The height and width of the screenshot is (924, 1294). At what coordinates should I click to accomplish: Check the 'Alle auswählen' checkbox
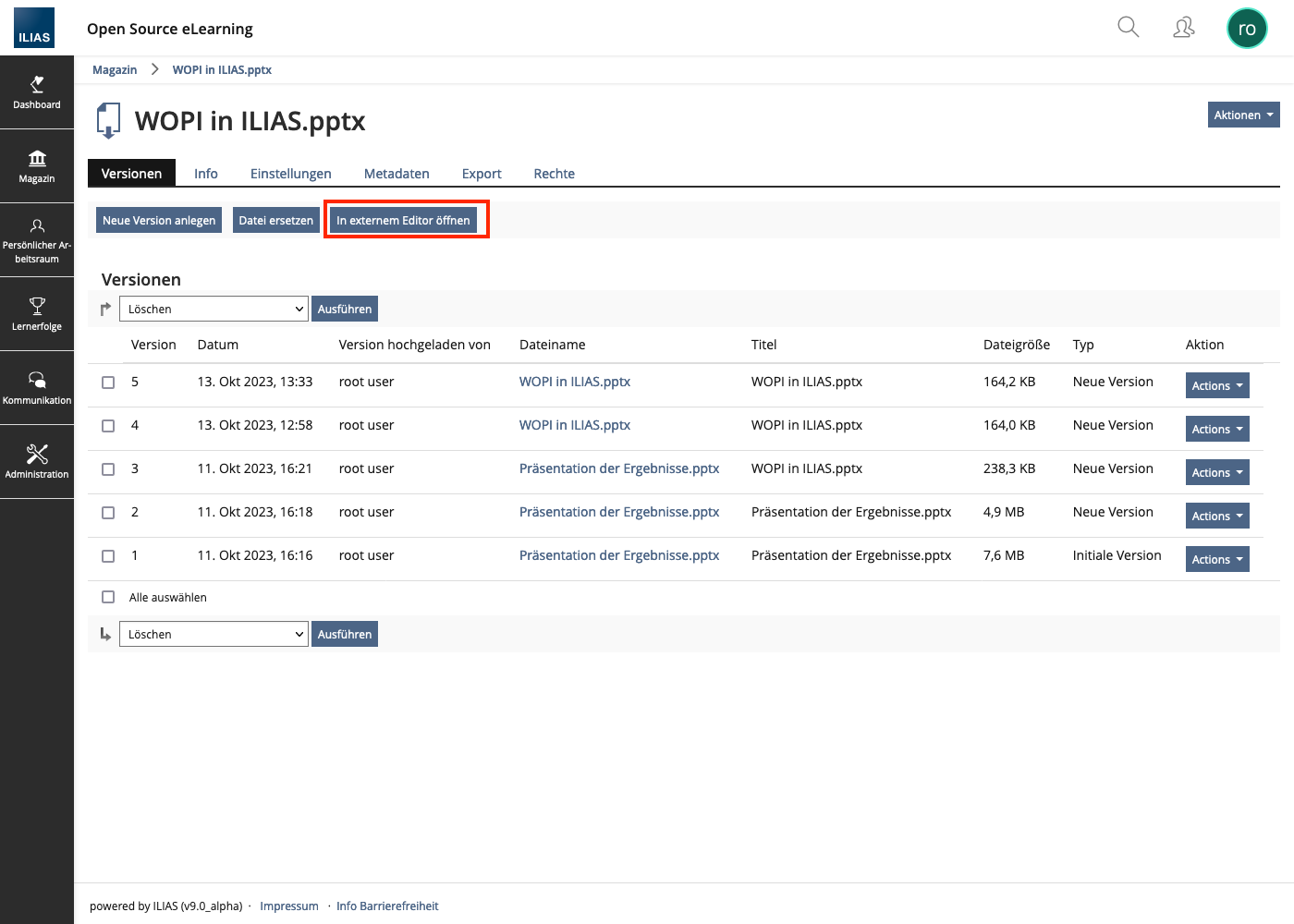click(x=108, y=597)
